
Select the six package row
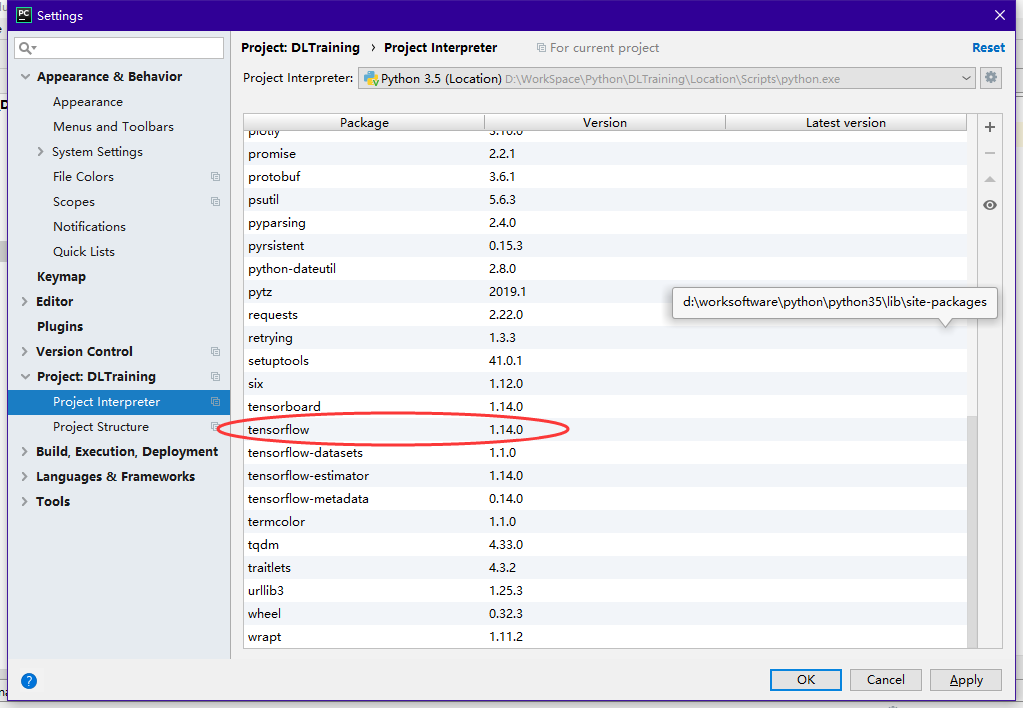605,384
